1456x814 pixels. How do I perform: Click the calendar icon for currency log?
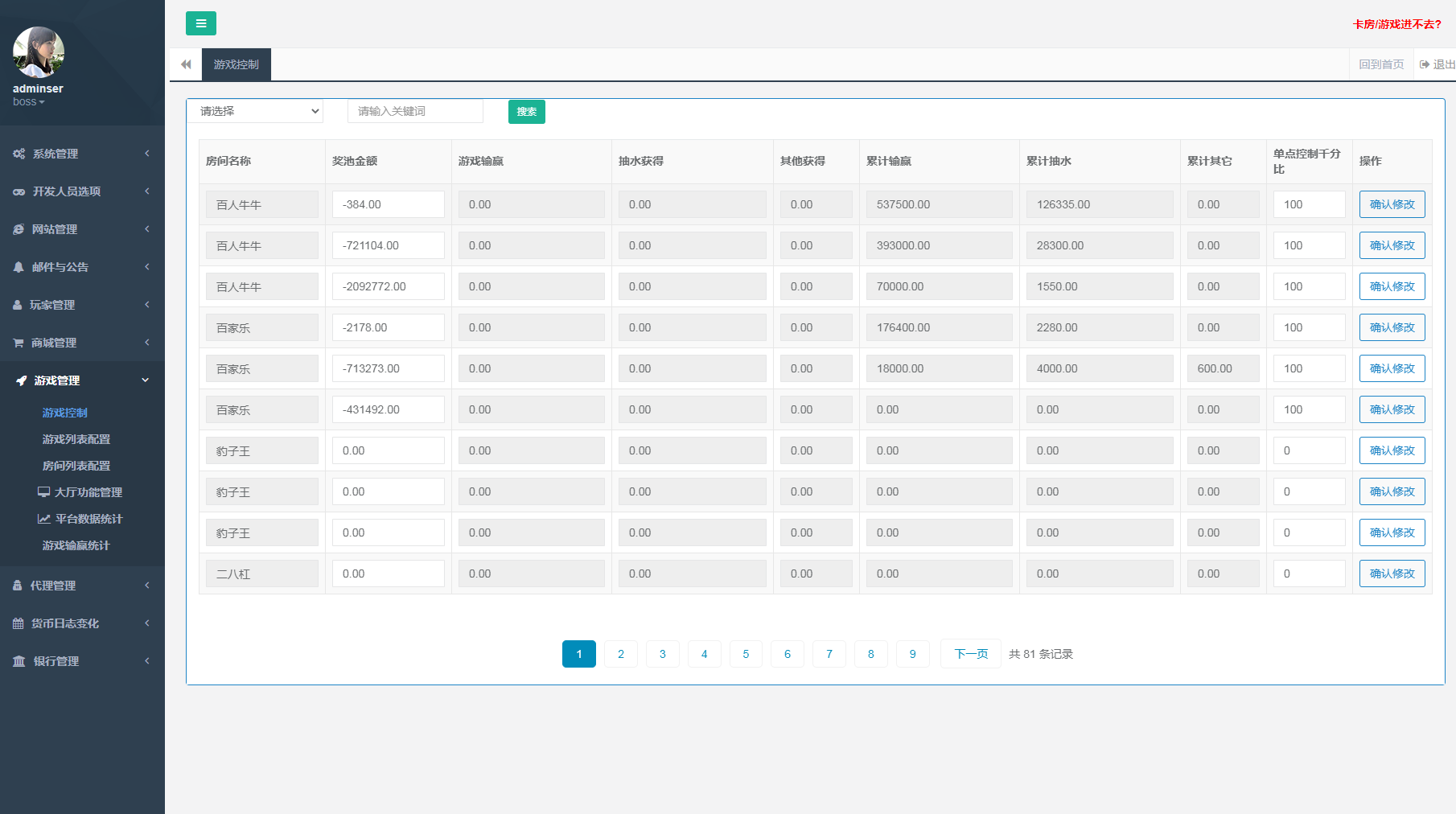pyautogui.click(x=19, y=623)
